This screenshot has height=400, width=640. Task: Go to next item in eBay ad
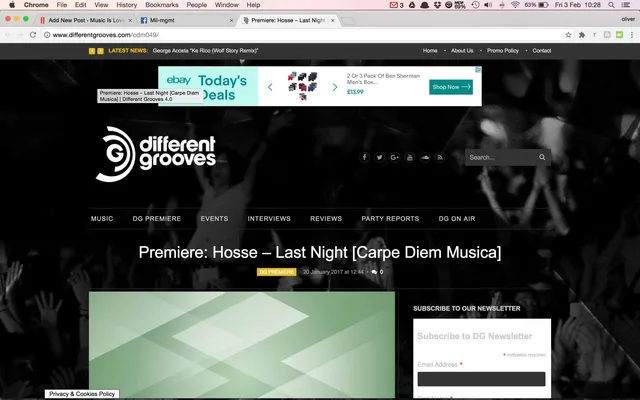click(x=335, y=87)
